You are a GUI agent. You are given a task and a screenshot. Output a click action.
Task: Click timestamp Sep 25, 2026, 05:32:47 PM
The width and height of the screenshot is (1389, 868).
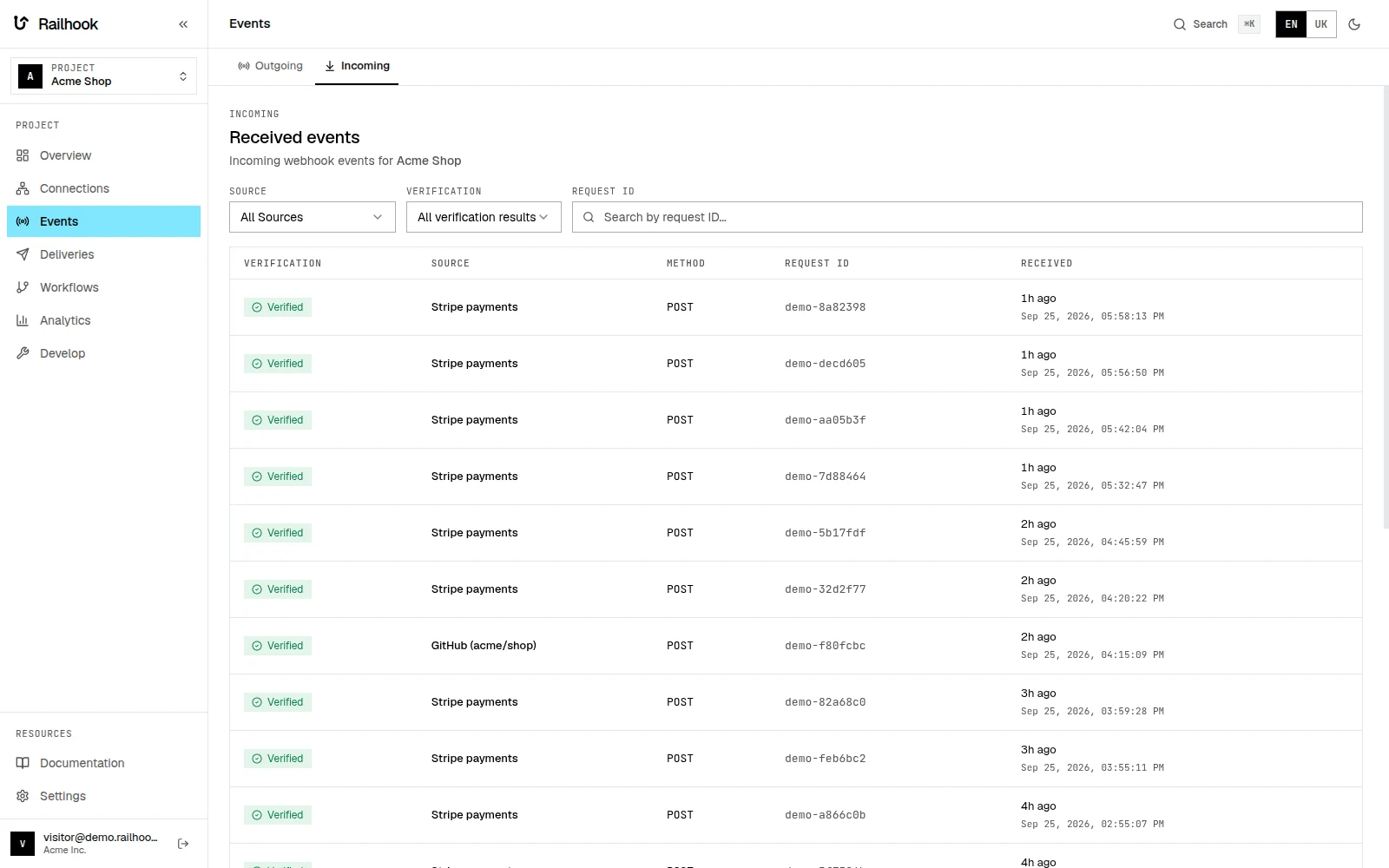(1092, 486)
